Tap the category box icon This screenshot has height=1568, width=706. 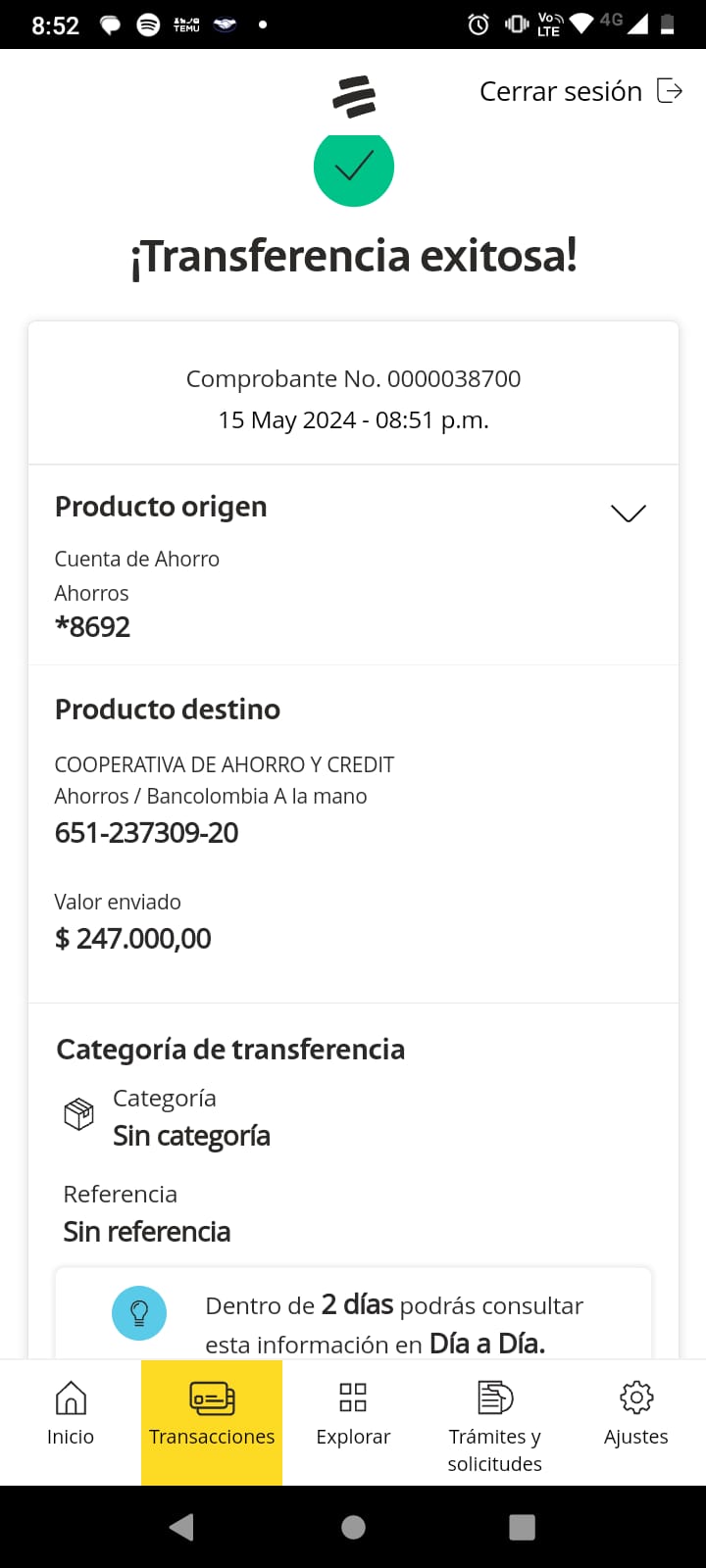[x=78, y=1114]
